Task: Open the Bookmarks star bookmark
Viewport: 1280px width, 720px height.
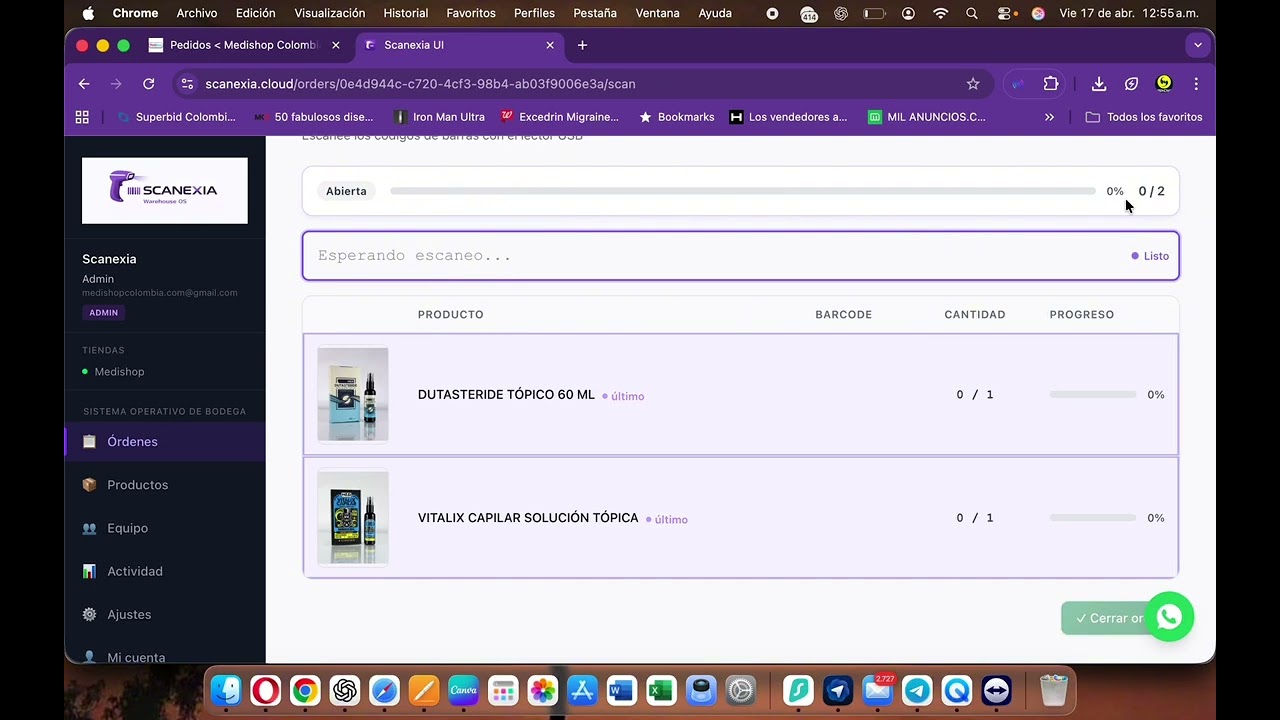Action: click(x=677, y=117)
